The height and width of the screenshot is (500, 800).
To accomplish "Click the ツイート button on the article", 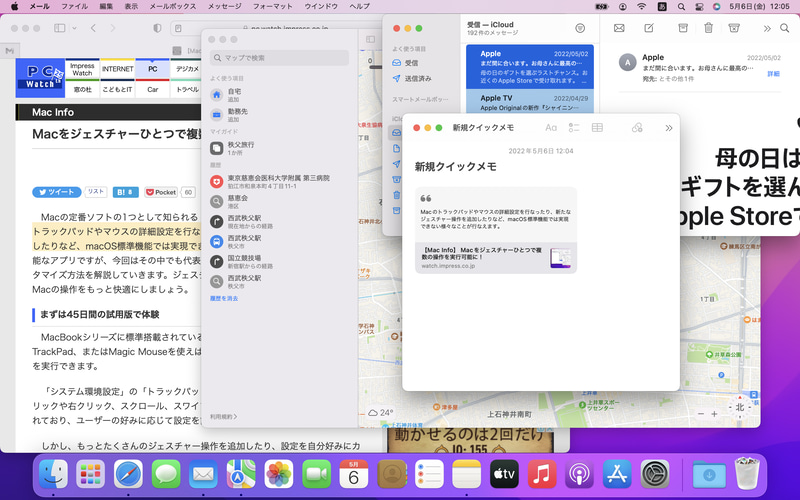I will [x=57, y=192].
